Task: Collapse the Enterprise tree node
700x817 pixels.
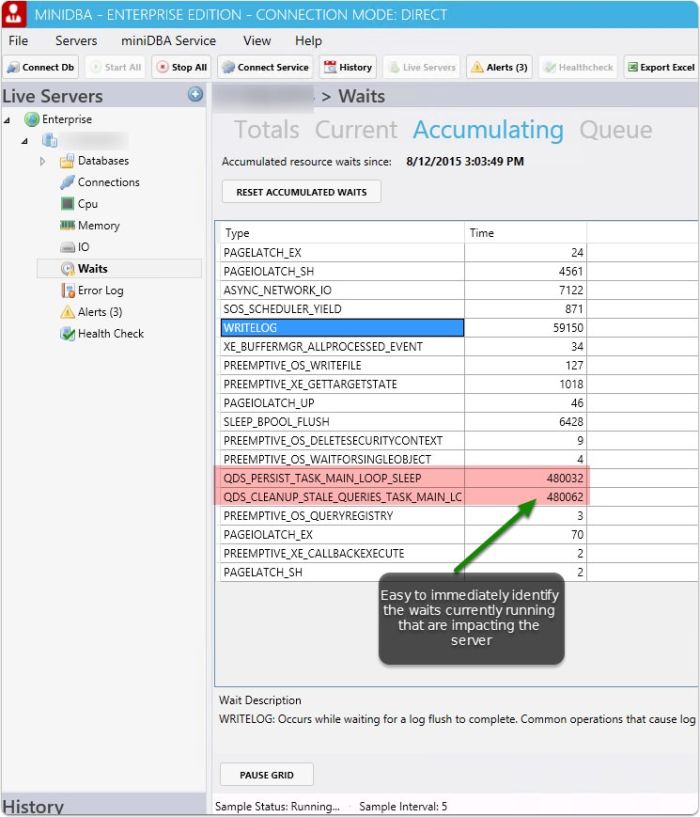Action: (x=9, y=120)
